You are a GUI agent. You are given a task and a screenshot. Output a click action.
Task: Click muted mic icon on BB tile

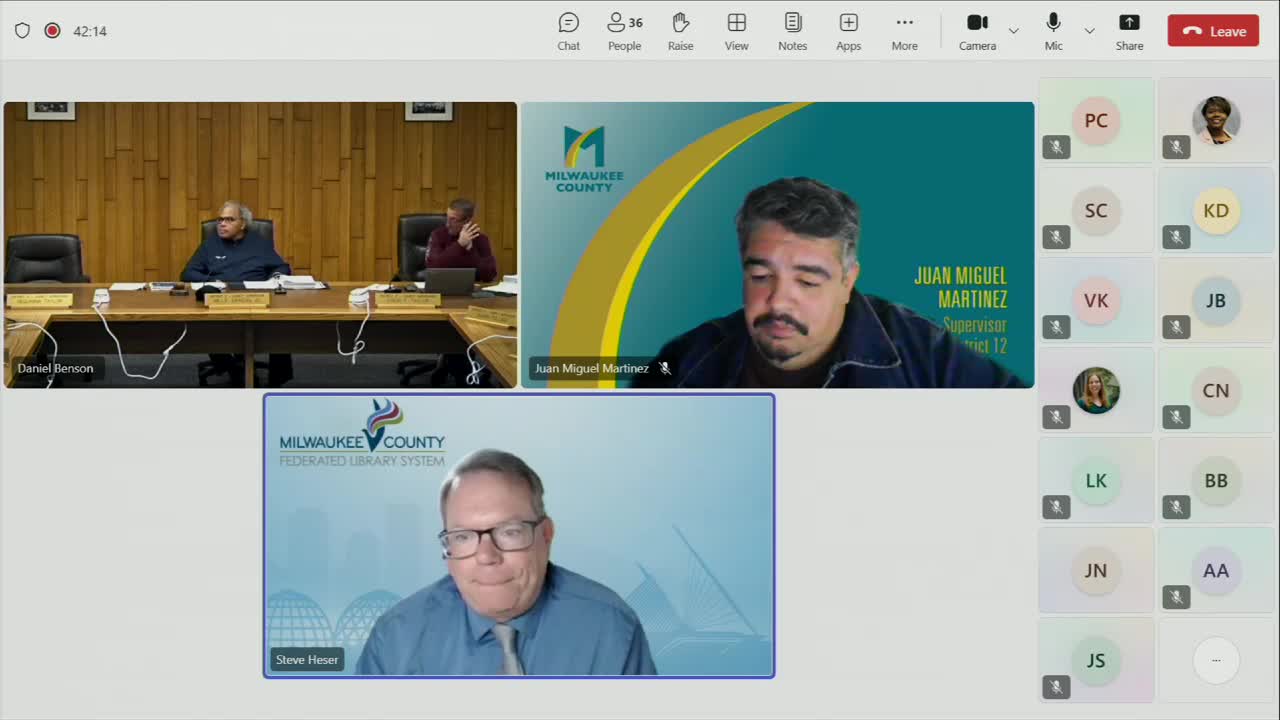click(1176, 507)
